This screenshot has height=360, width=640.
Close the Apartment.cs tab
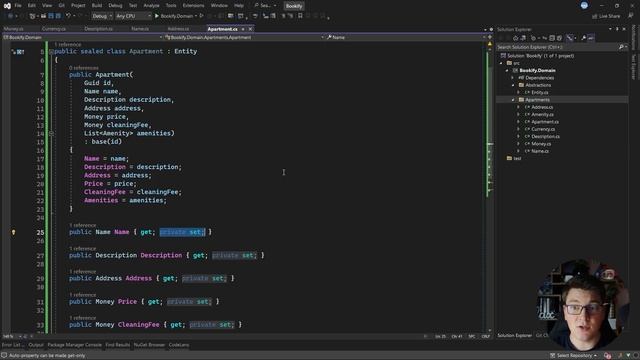click(x=251, y=29)
